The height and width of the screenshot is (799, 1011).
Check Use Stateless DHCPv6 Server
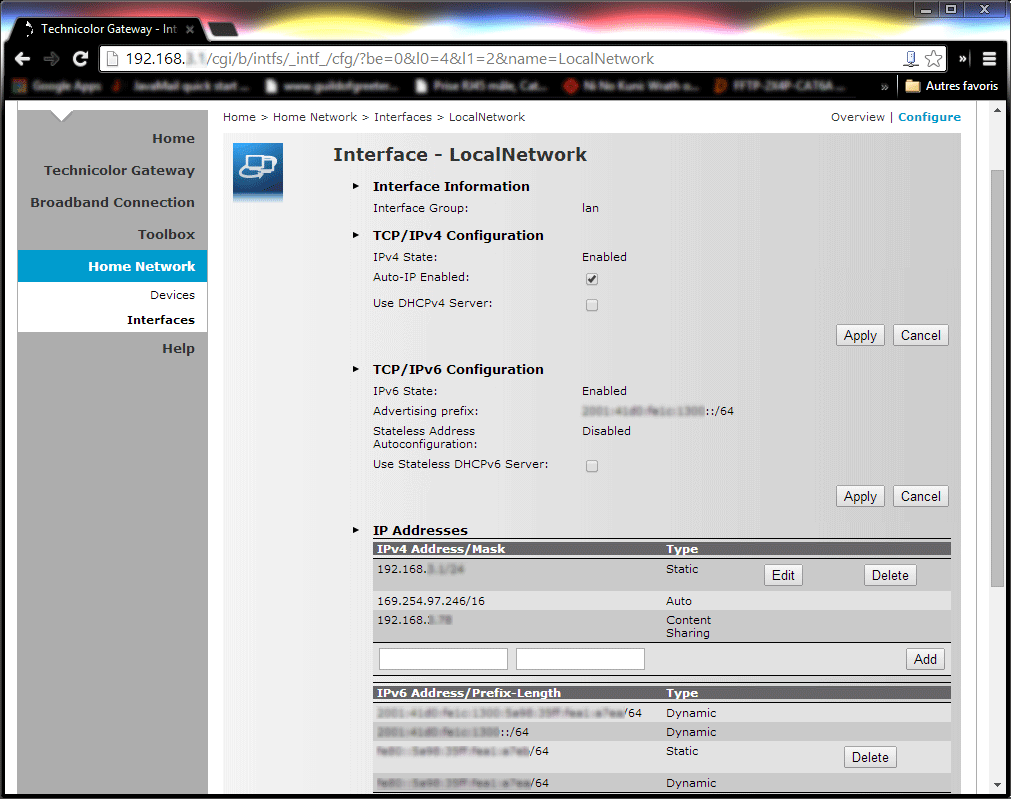point(591,465)
